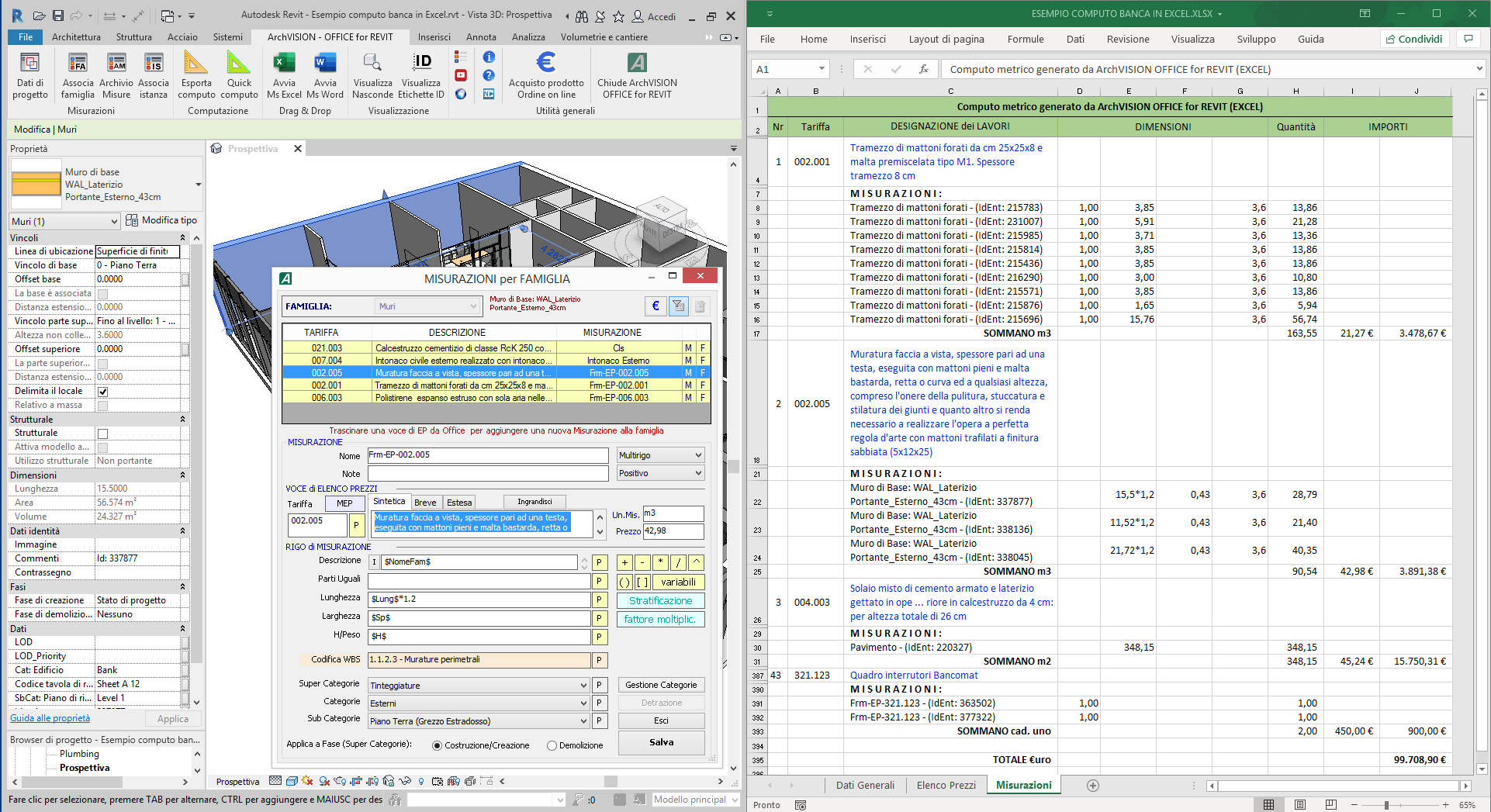The height and width of the screenshot is (812, 1491).
Task: Click Esporta computo icon
Action: (196, 76)
